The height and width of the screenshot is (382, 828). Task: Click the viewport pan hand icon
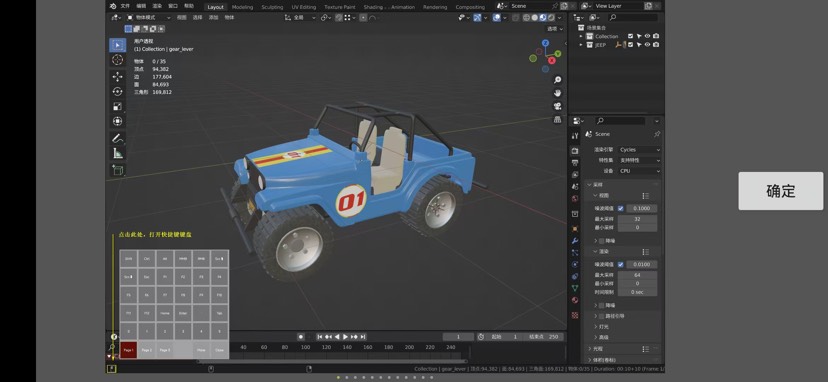[557, 93]
